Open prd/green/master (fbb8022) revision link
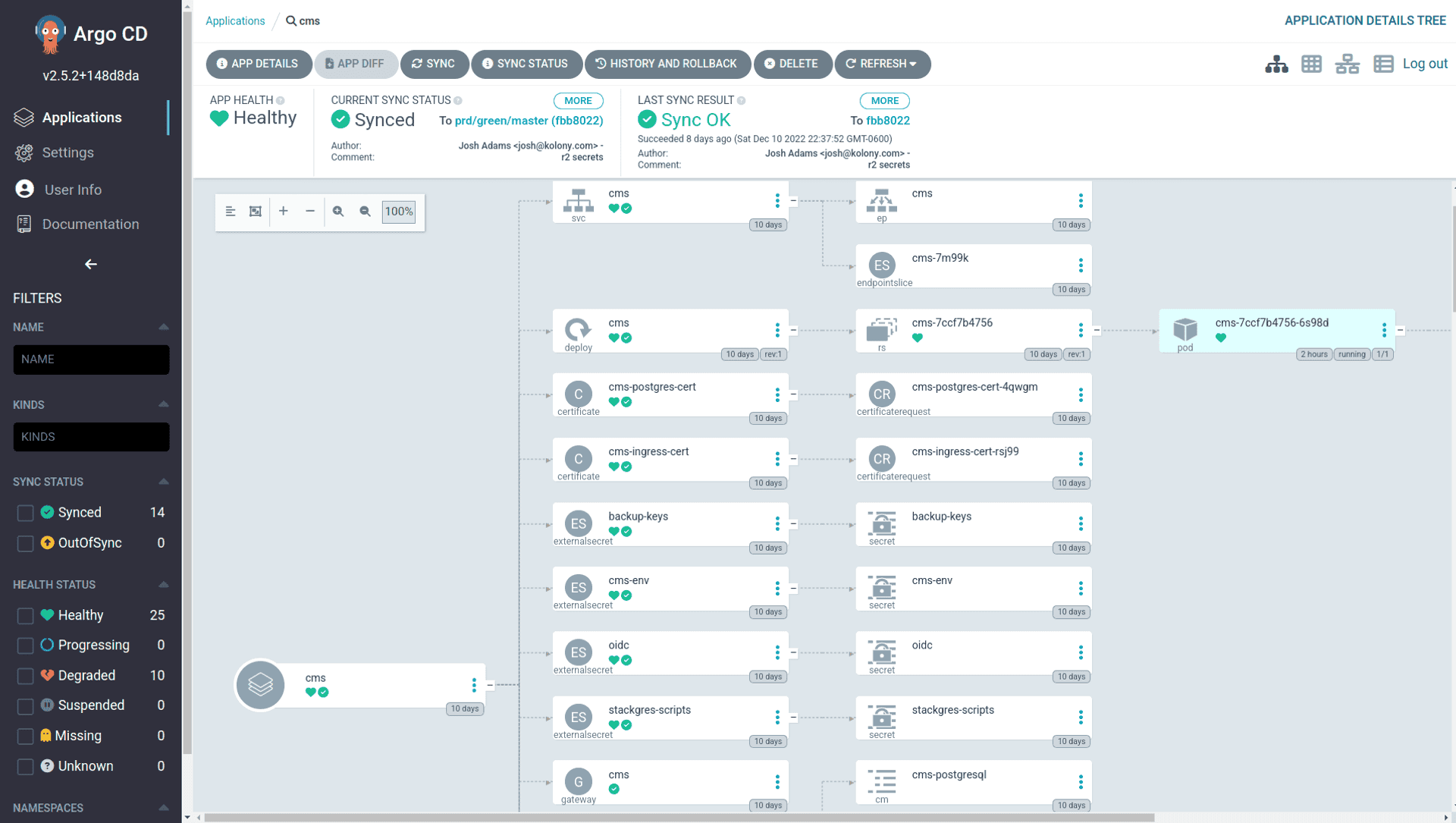This screenshot has width=1456, height=823. (529, 121)
